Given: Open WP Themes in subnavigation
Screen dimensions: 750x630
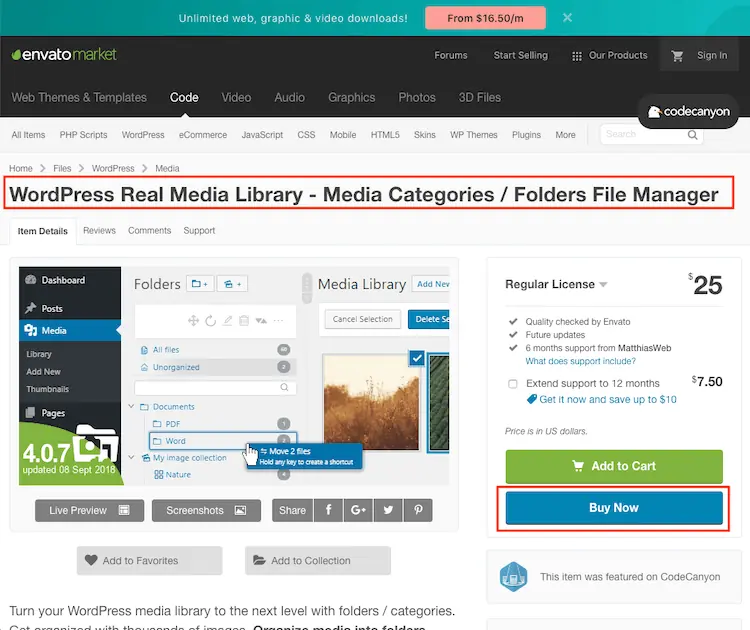Looking at the screenshot, I should click(x=474, y=135).
